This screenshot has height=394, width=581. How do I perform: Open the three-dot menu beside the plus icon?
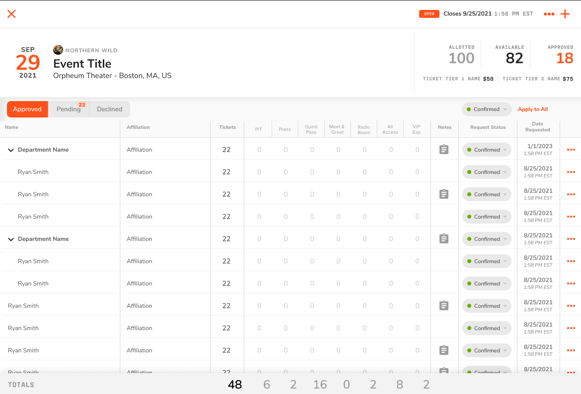pos(549,14)
